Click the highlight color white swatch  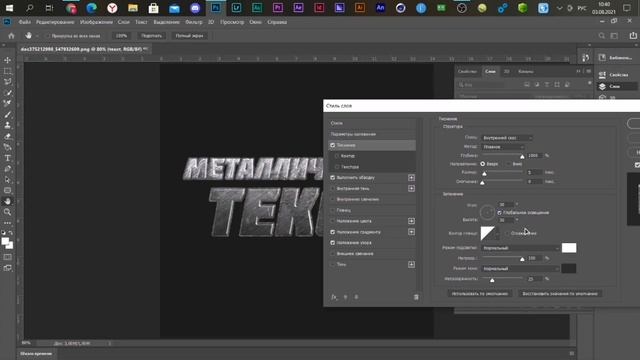569,248
